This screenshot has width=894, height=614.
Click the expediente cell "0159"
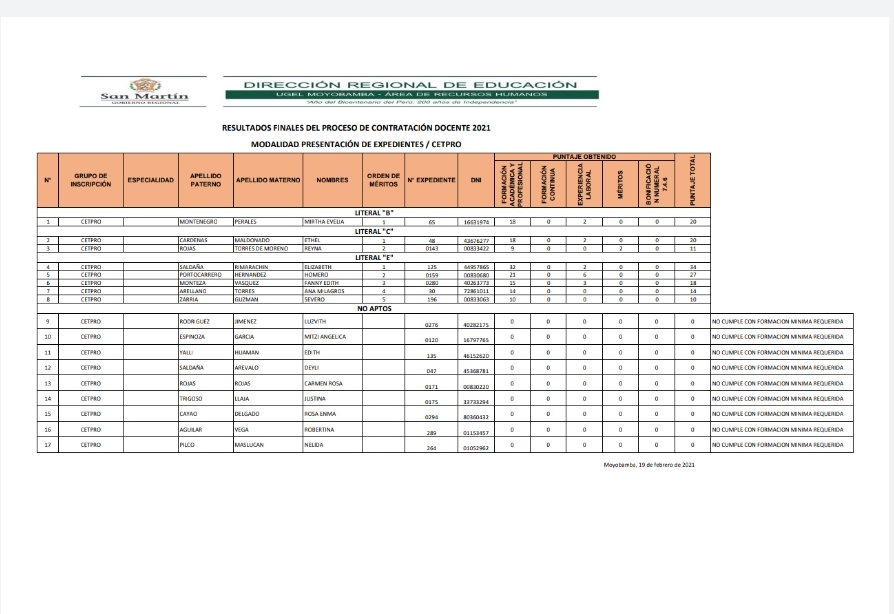[x=431, y=275]
